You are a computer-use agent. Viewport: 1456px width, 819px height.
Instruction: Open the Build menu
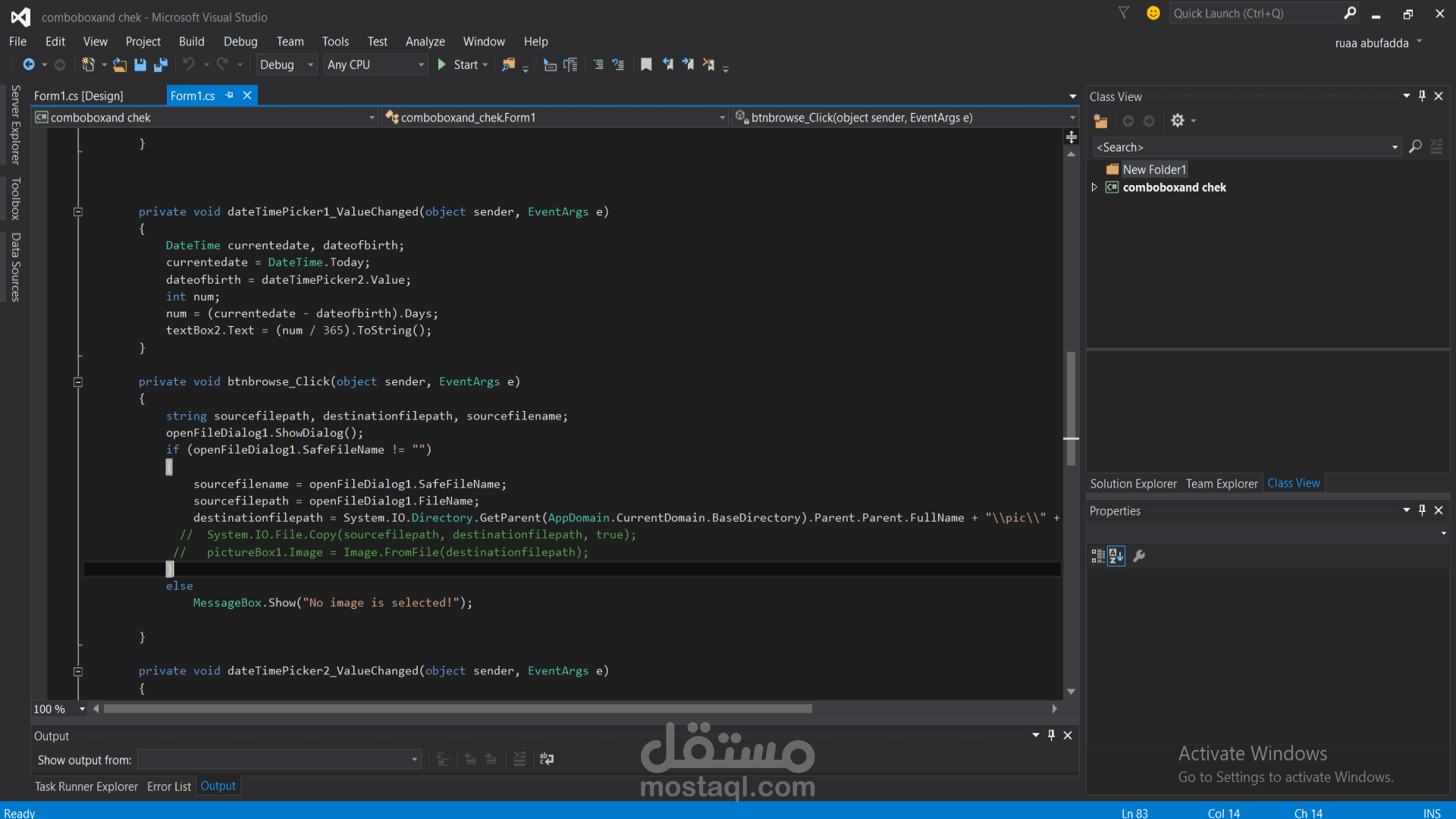[x=191, y=42]
